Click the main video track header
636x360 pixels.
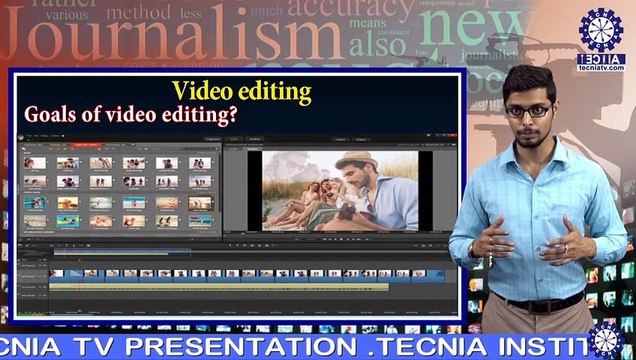(x=33, y=276)
